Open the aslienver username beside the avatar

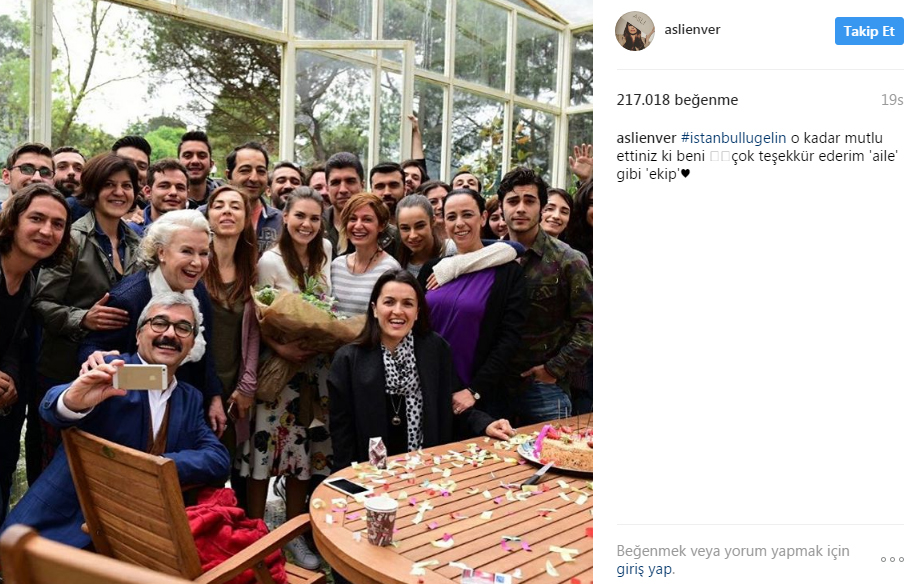coord(692,29)
